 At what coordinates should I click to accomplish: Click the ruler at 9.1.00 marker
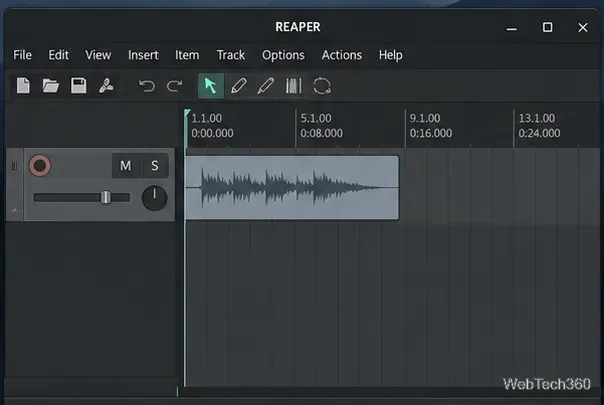[x=425, y=118]
